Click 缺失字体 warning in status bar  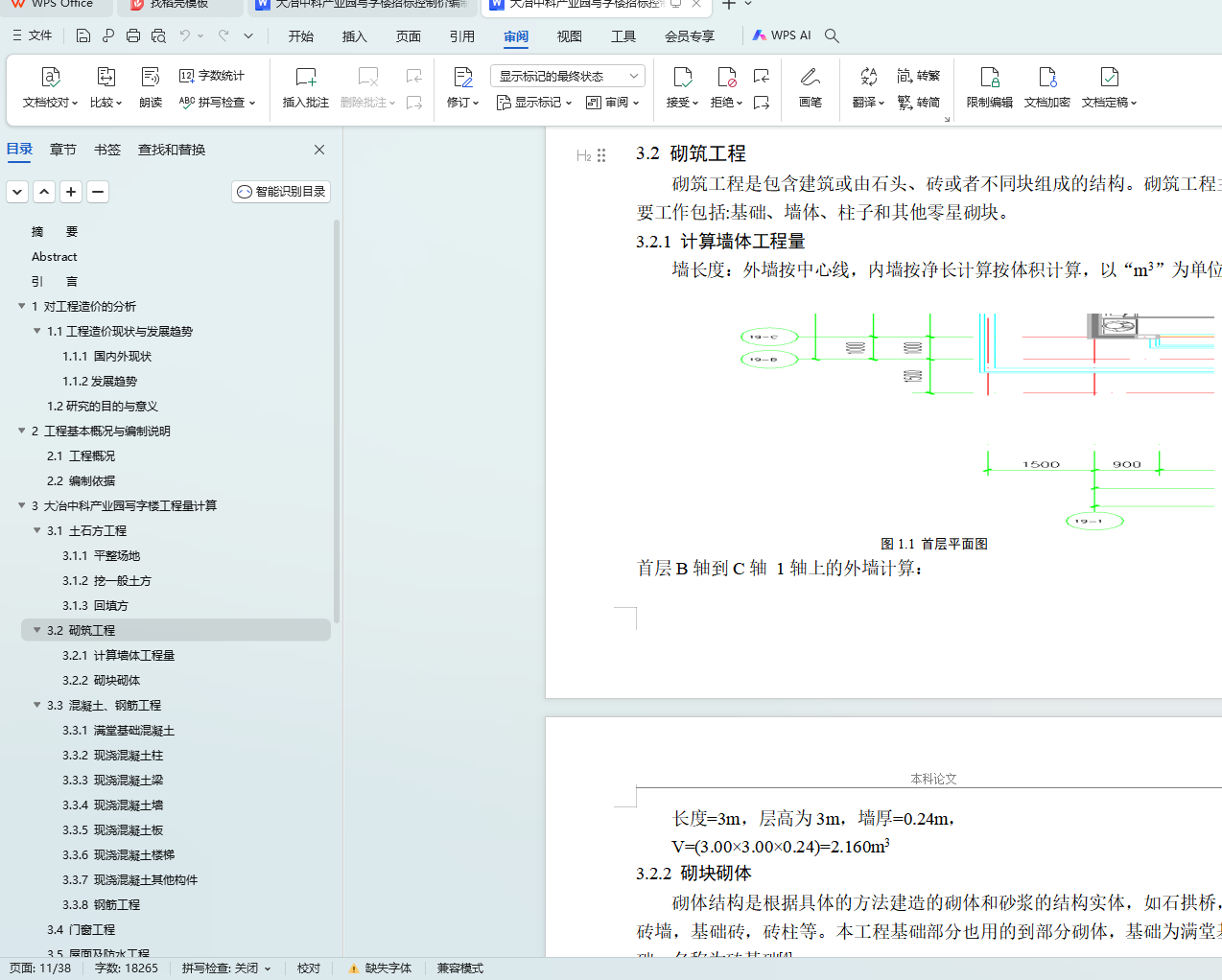380,968
